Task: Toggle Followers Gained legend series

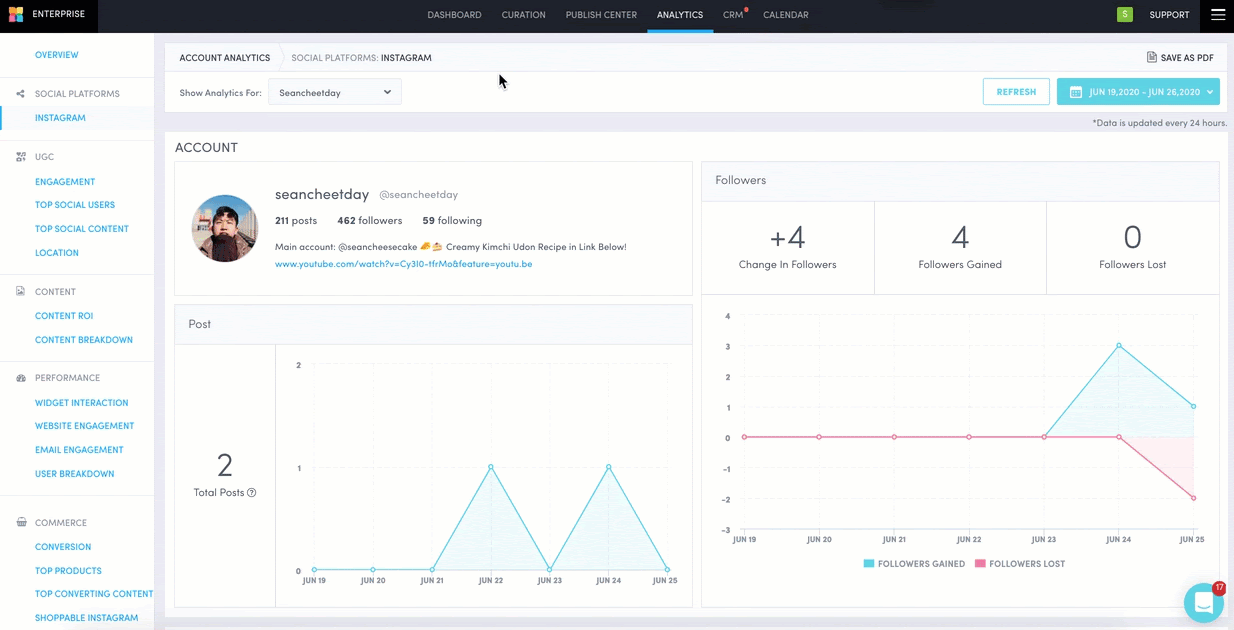Action: point(914,564)
